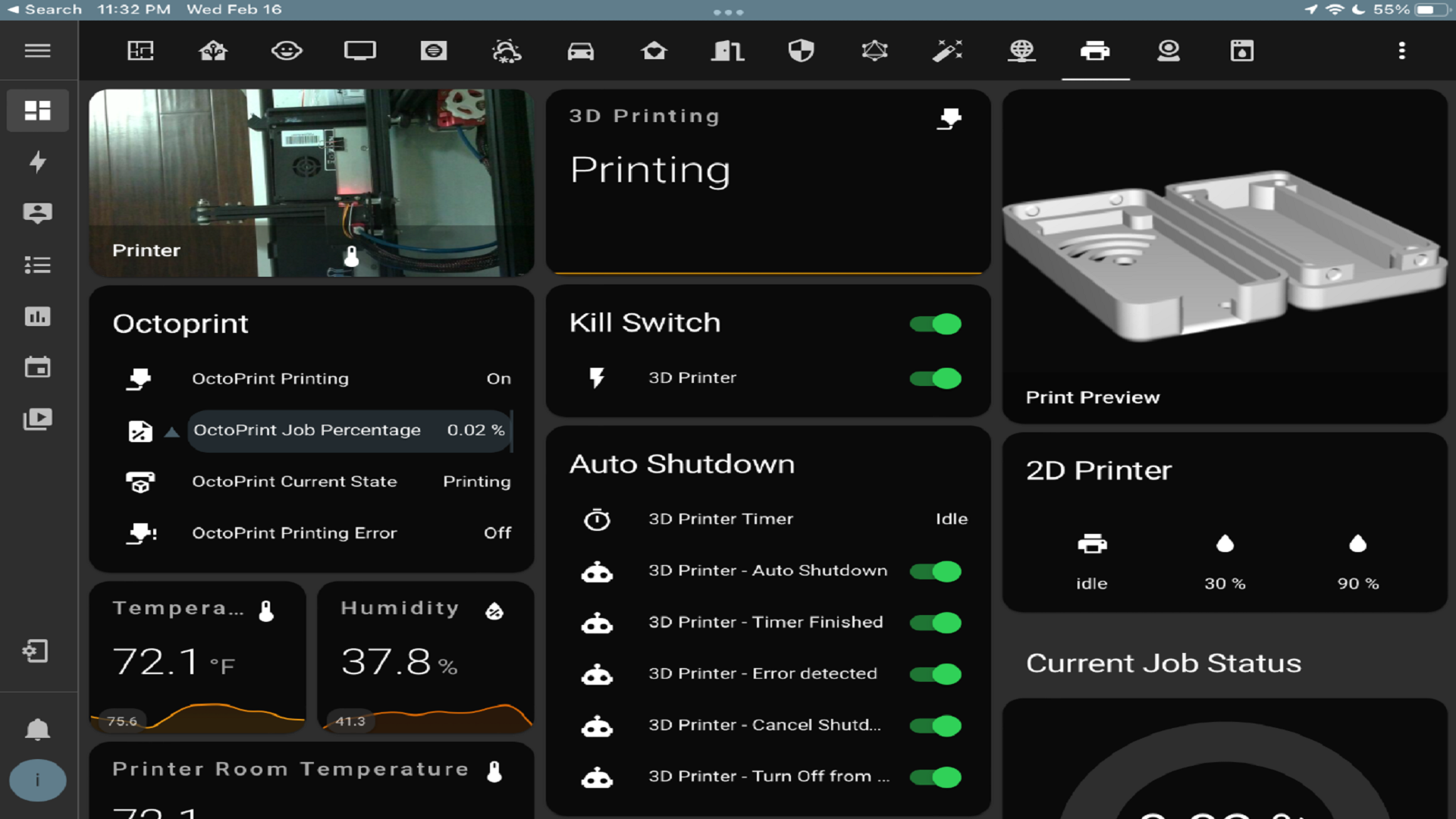Expand the OctoPrint Job Percentage arrow
The width and height of the screenshot is (1456, 819).
pos(172,431)
